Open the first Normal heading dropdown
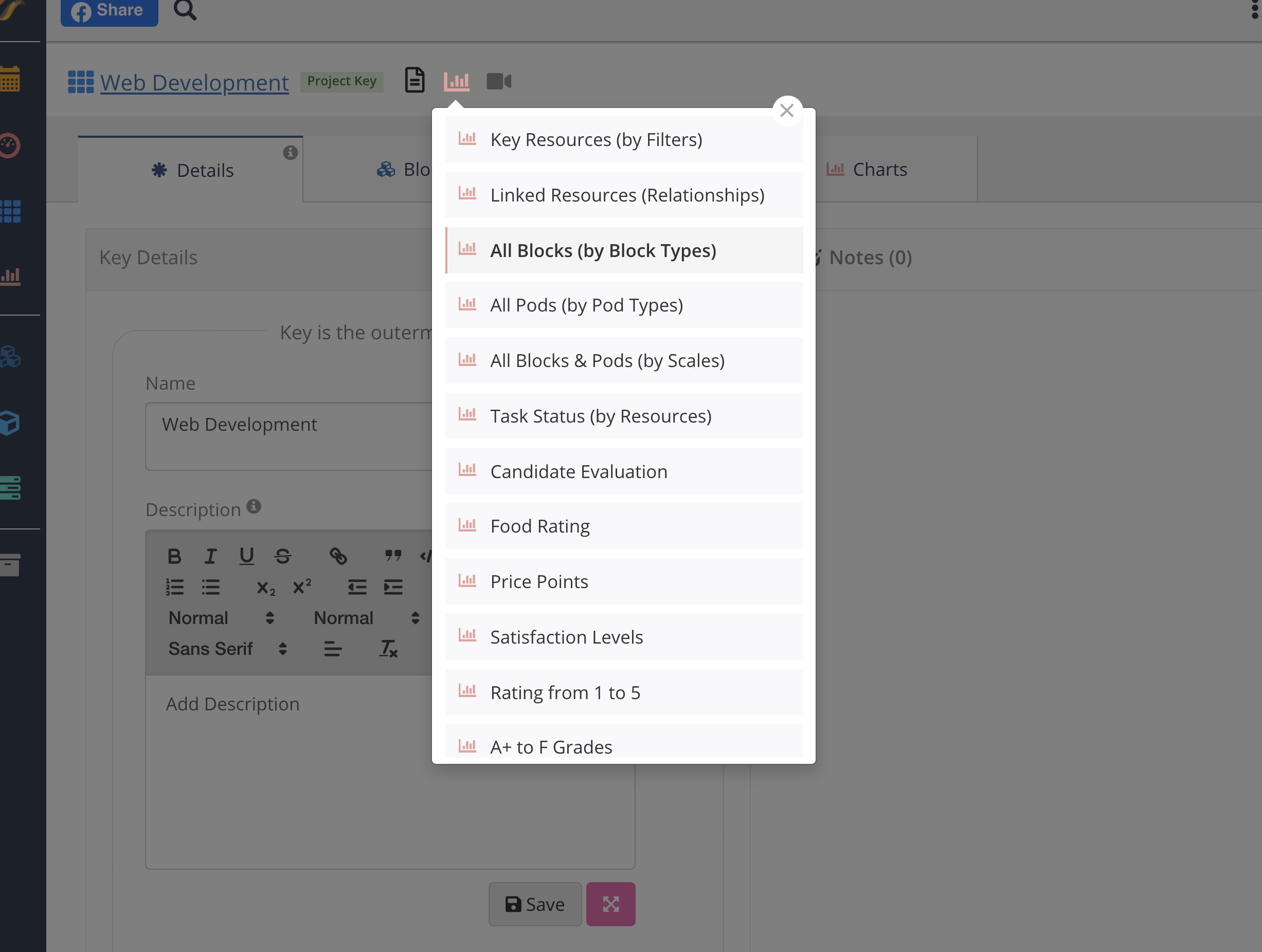Image resolution: width=1262 pixels, height=952 pixels. (221, 618)
